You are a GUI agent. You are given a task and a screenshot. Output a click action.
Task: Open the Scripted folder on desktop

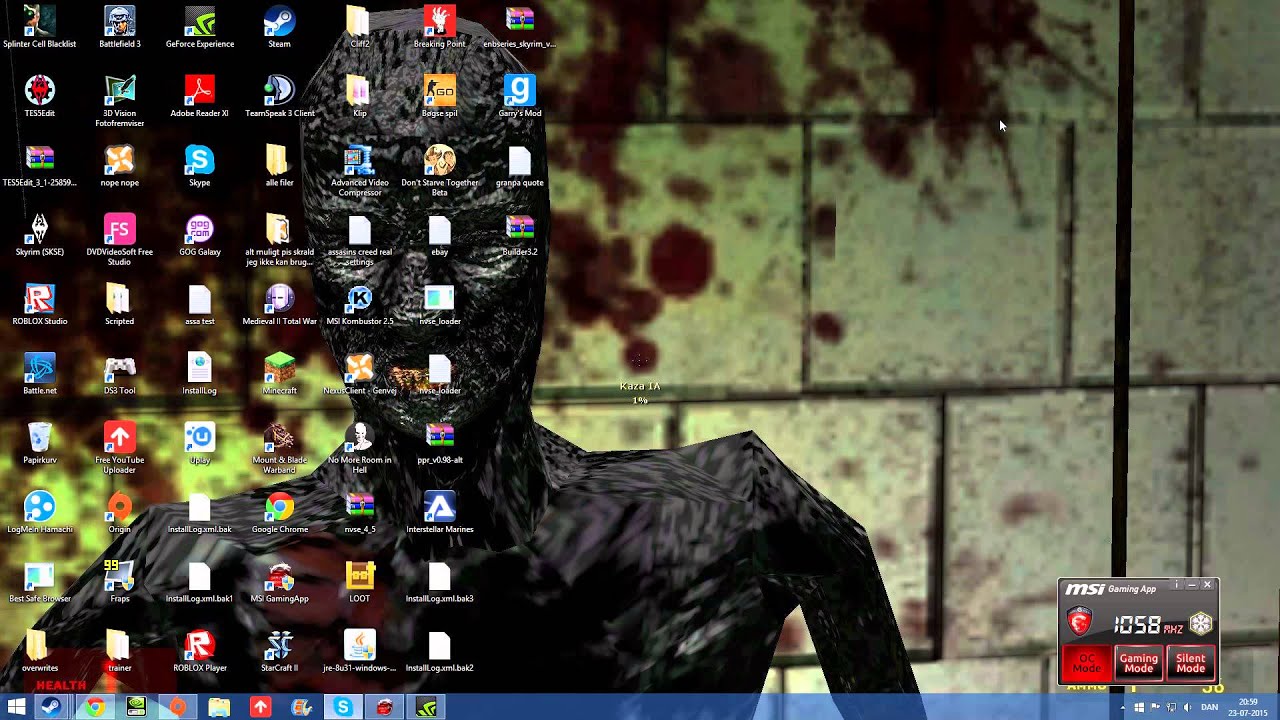click(x=120, y=303)
